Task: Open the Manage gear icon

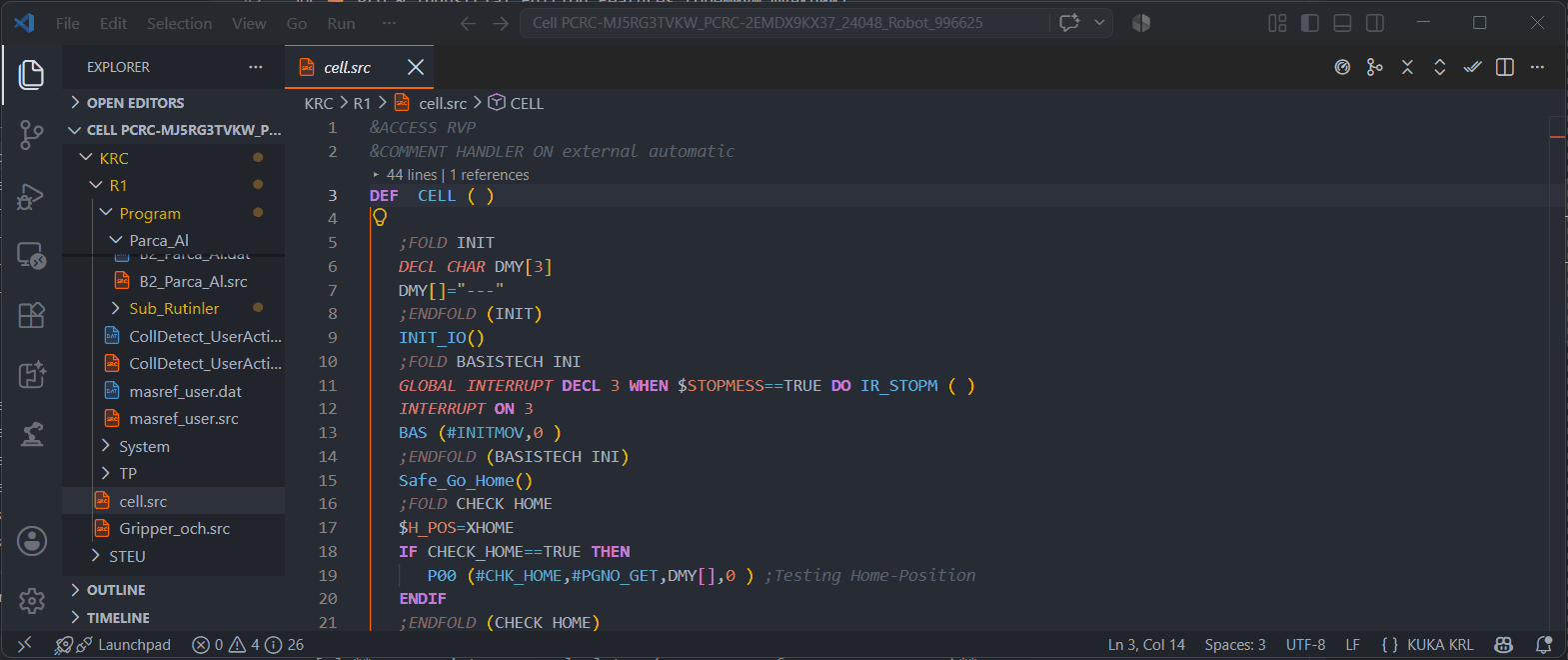Action: [32, 600]
